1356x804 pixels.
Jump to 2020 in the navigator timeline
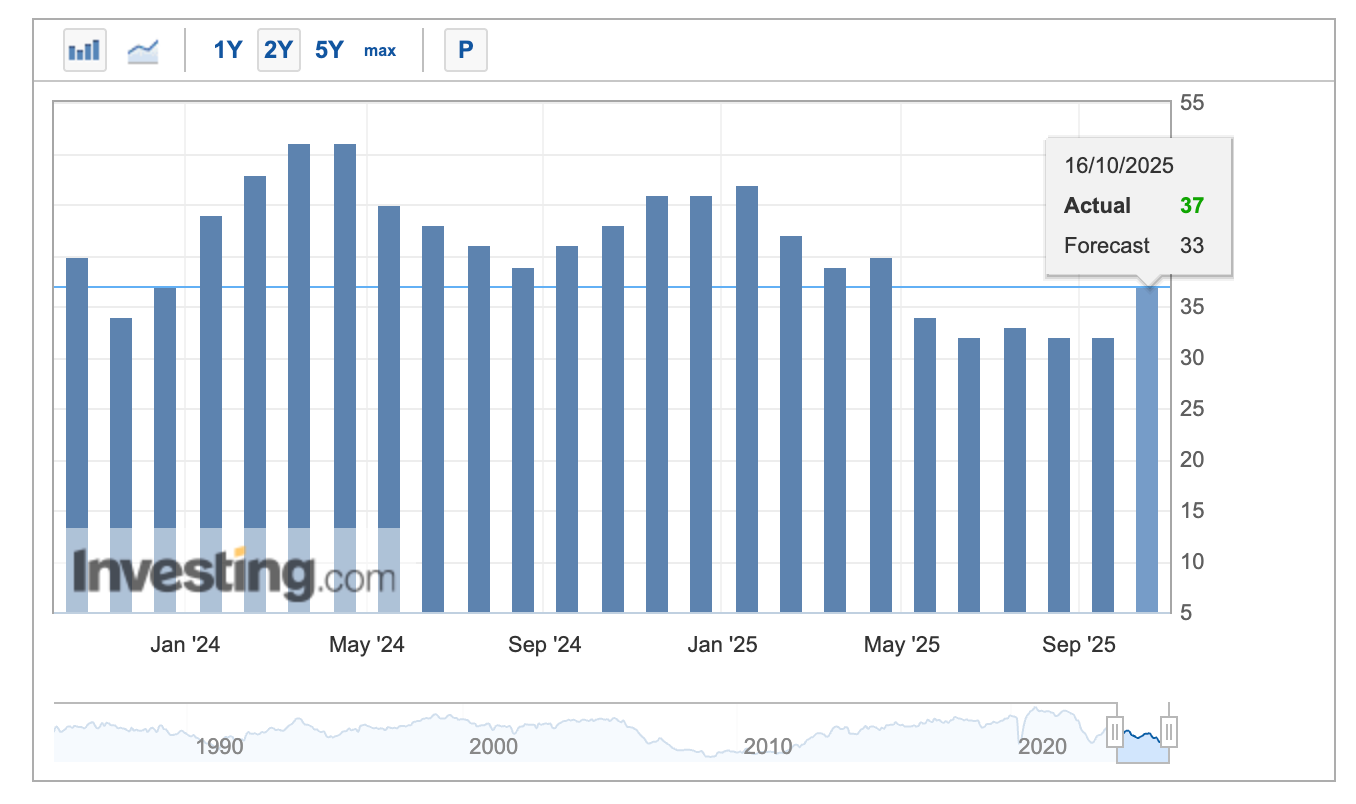pyautogui.click(x=1042, y=746)
